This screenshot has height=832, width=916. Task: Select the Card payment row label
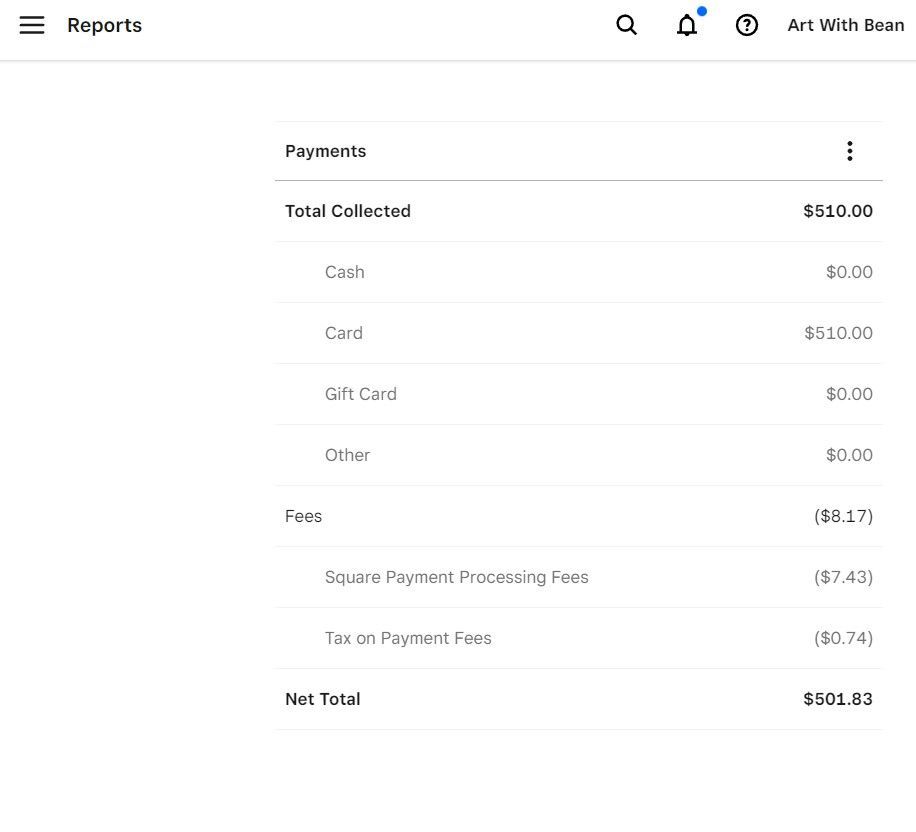(344, 333)
